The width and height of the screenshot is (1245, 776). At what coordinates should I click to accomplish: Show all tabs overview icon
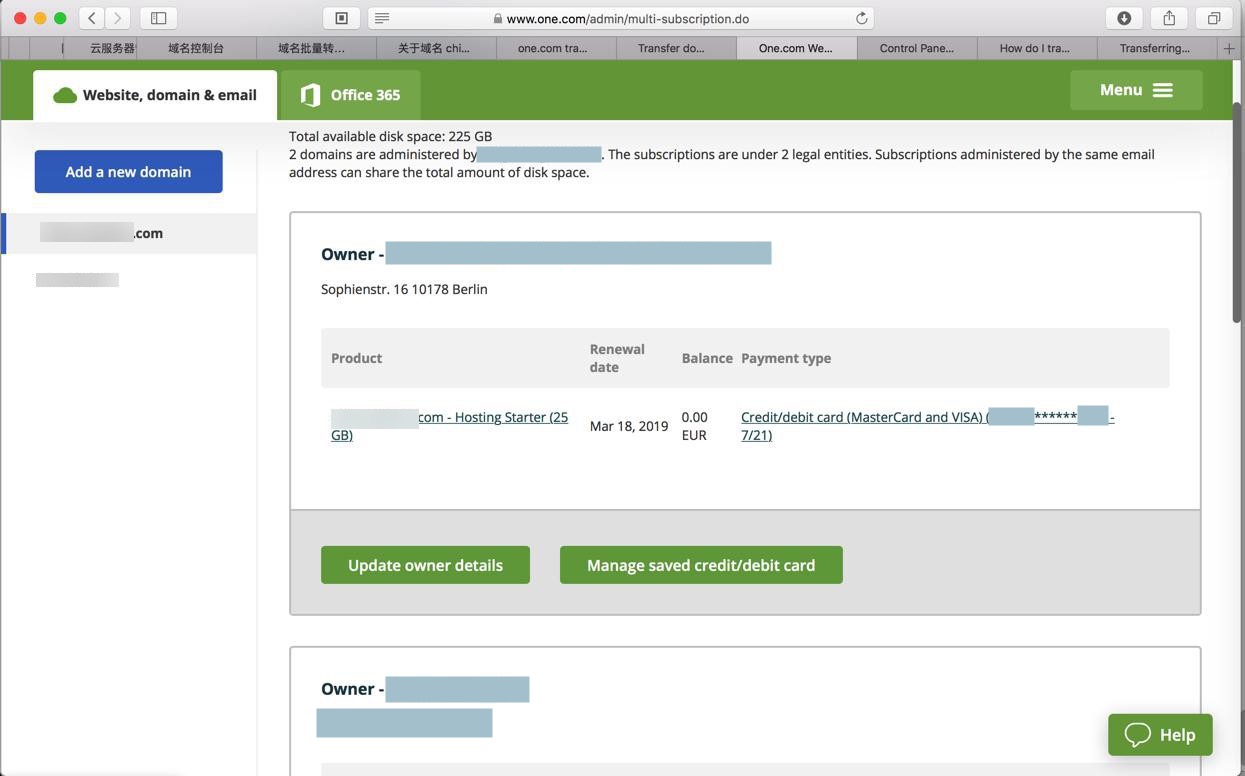point(1214,18)
